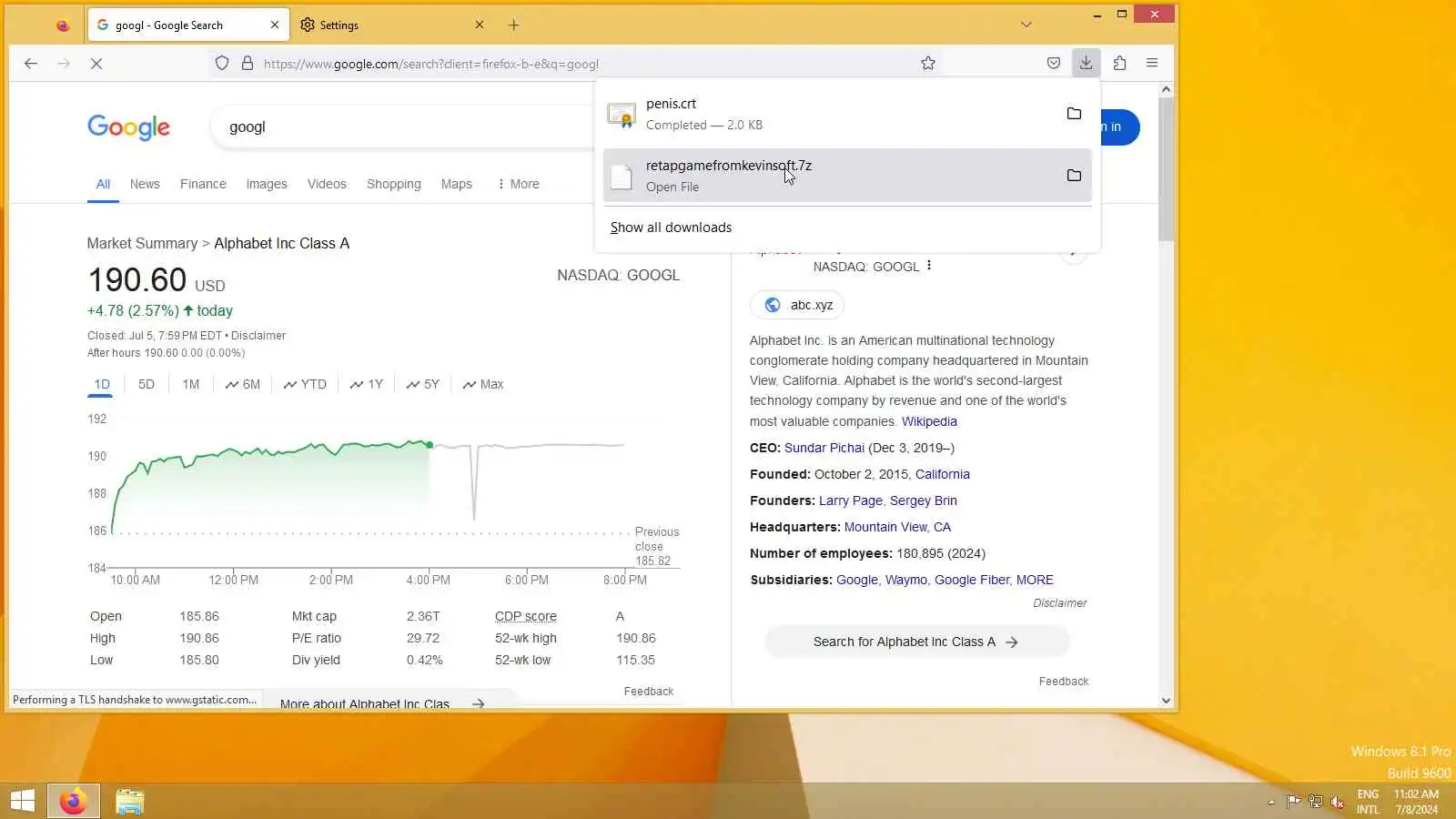The width and height of the screenshot is (1456, 819).
Task: Open the Extensions puzzle icon
Action: (x=1120, y=64)
